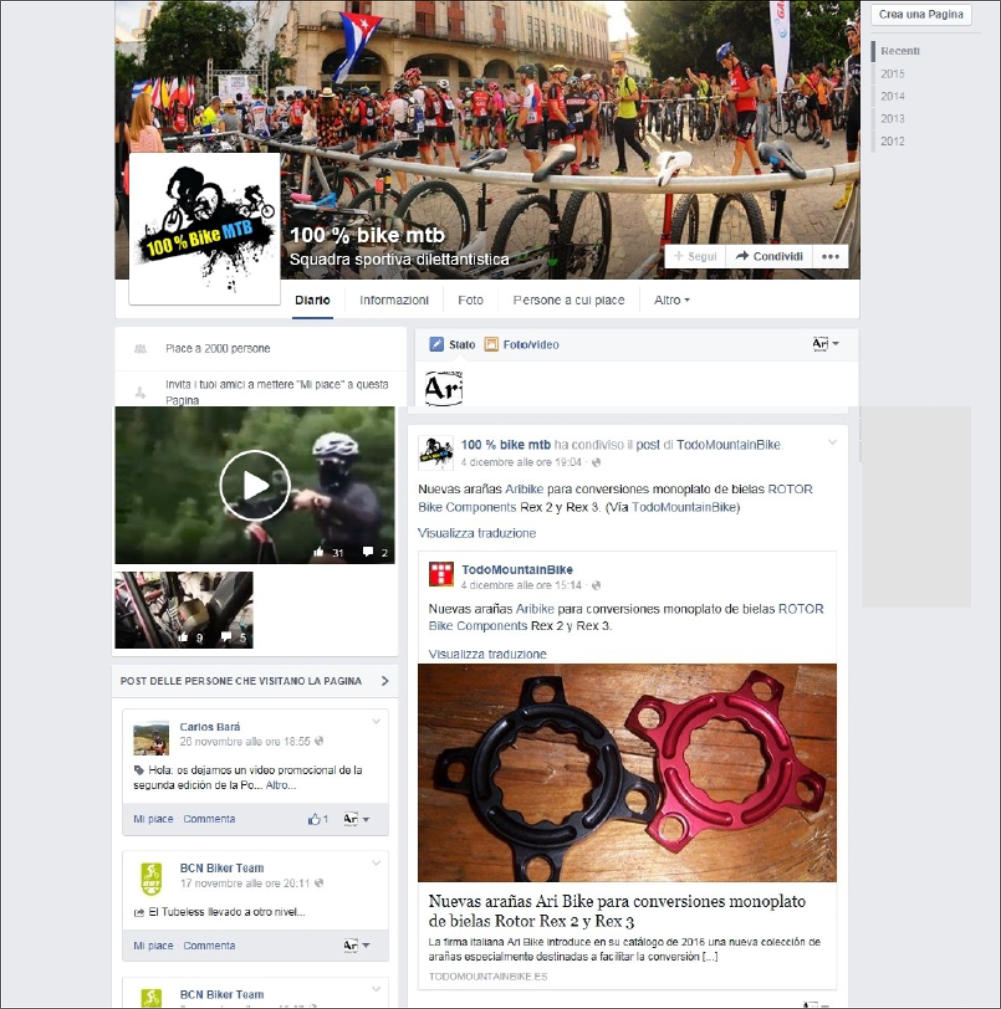Open the Ari identity dropdown in composer
Image resolution: width=1001 pixels, height=1009 pixels.
(x=825, y=344)
